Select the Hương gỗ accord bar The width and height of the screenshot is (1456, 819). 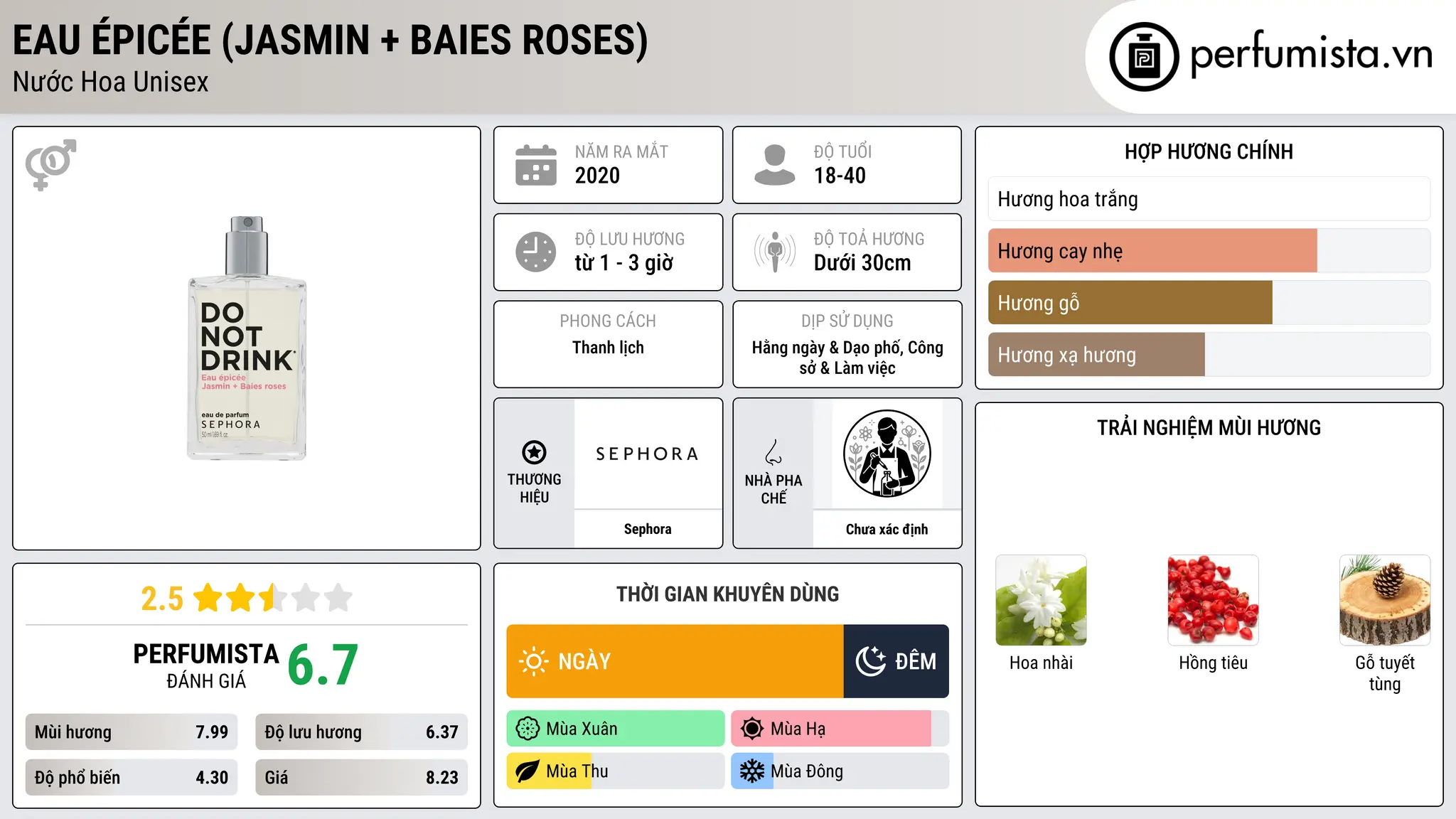pyautogui.click(x=1209, y=303)
